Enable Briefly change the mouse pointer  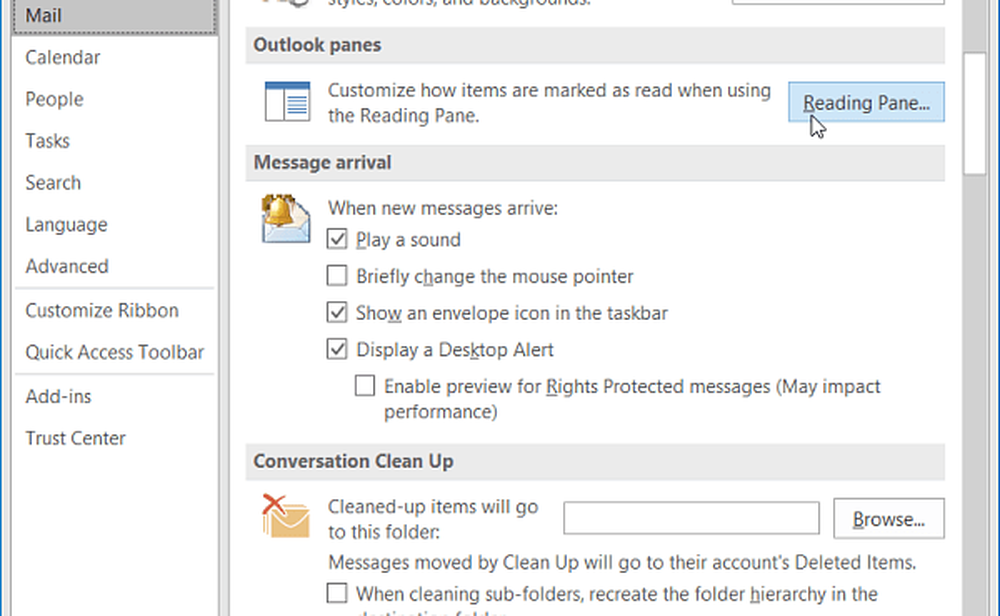click(x=338, y=276)
